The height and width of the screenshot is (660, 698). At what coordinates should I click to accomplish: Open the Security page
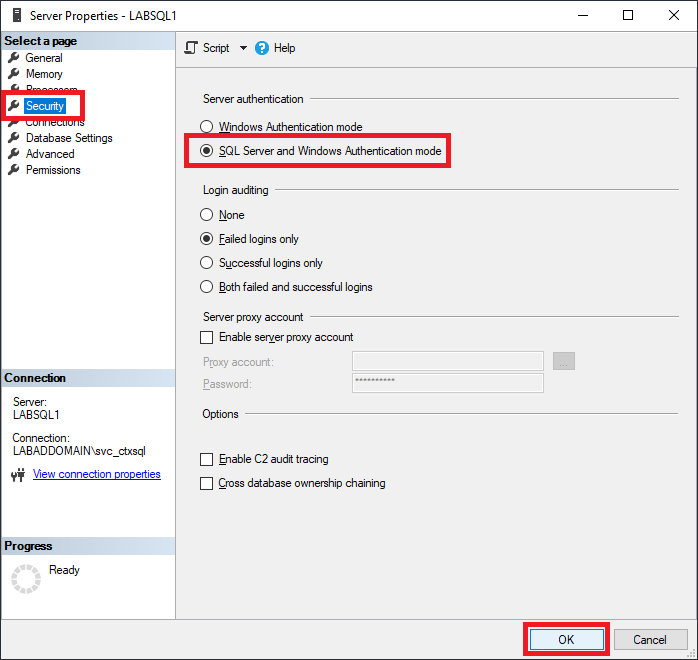point(45,106)
